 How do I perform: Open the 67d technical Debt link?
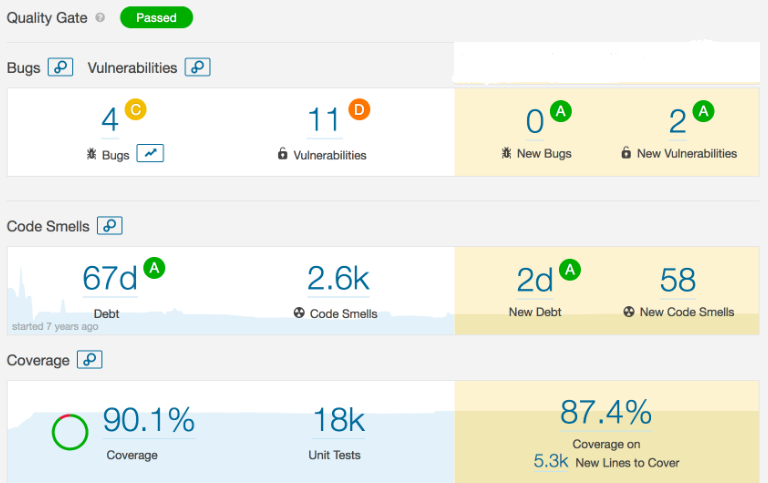coord(110,279)
